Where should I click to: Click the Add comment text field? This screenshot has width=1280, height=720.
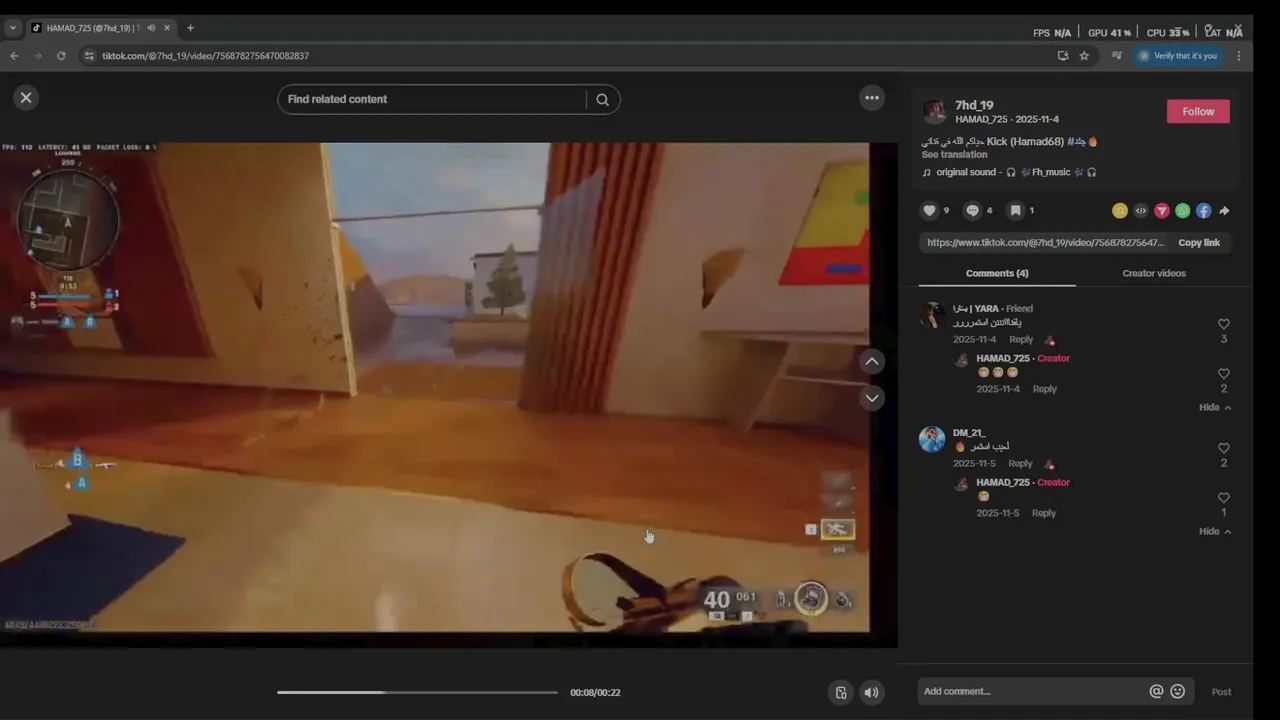pyautogui.click(x=1032, y=691)
